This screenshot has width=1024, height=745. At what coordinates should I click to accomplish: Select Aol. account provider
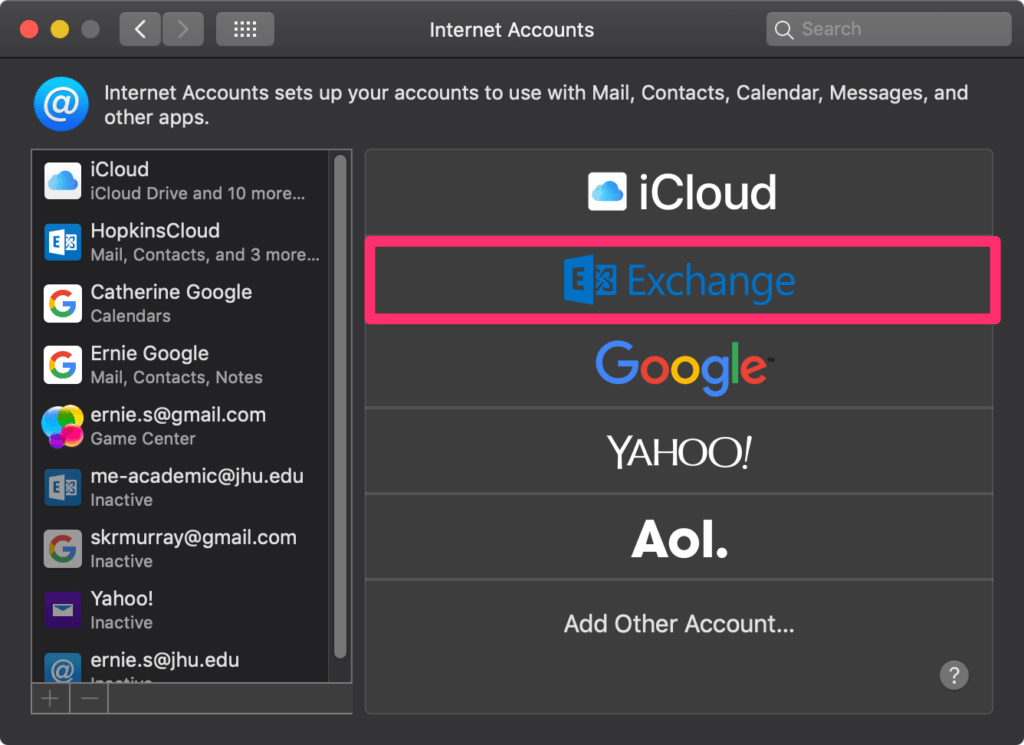click(x=680, y=537)
